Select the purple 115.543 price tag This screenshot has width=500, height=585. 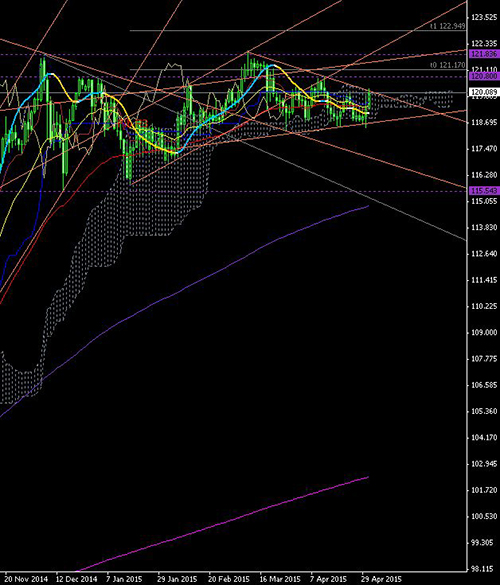484,191
